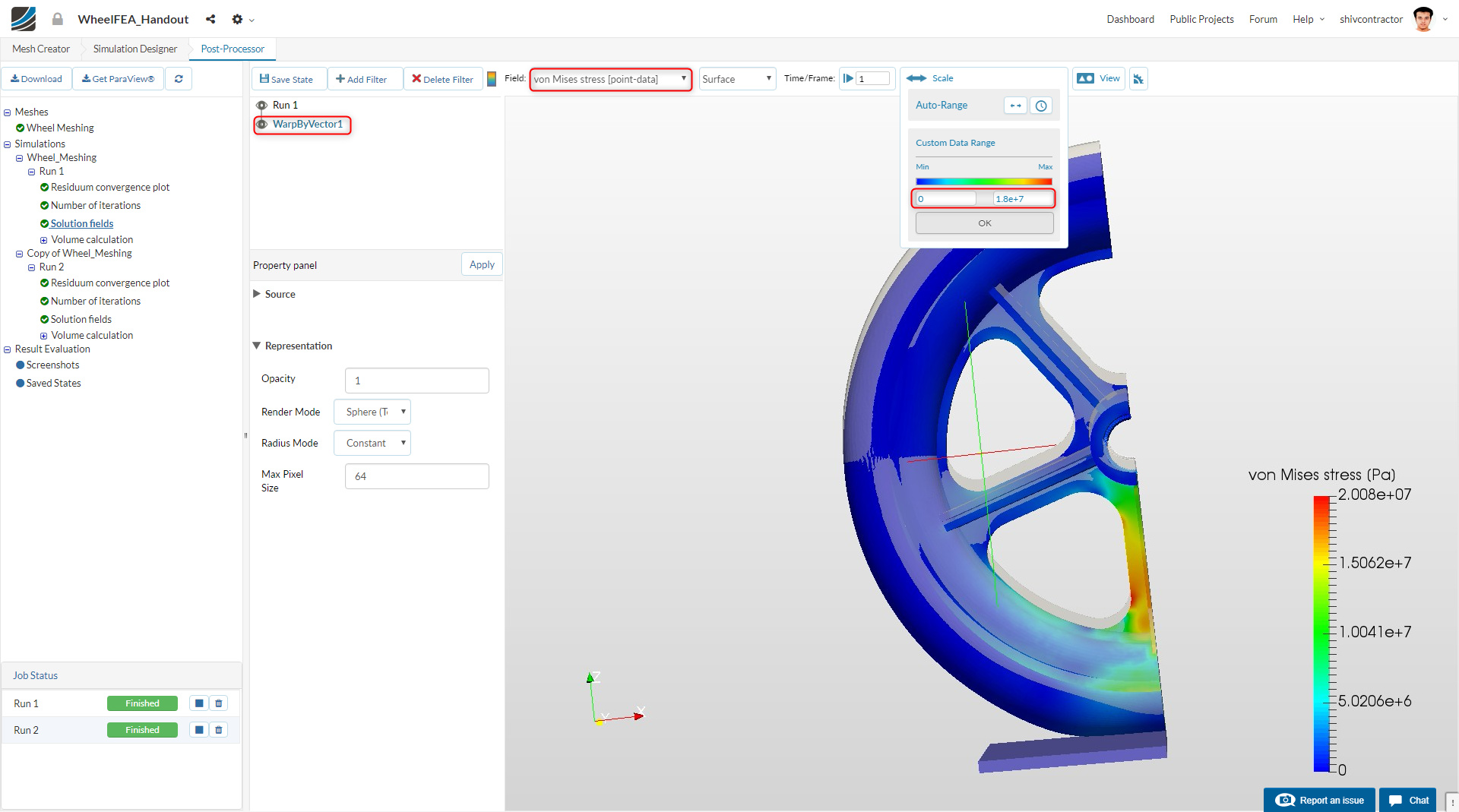This screenshot has height=812, width=1459.
Task: Open the Help menu
Action: pos(1309,19)
